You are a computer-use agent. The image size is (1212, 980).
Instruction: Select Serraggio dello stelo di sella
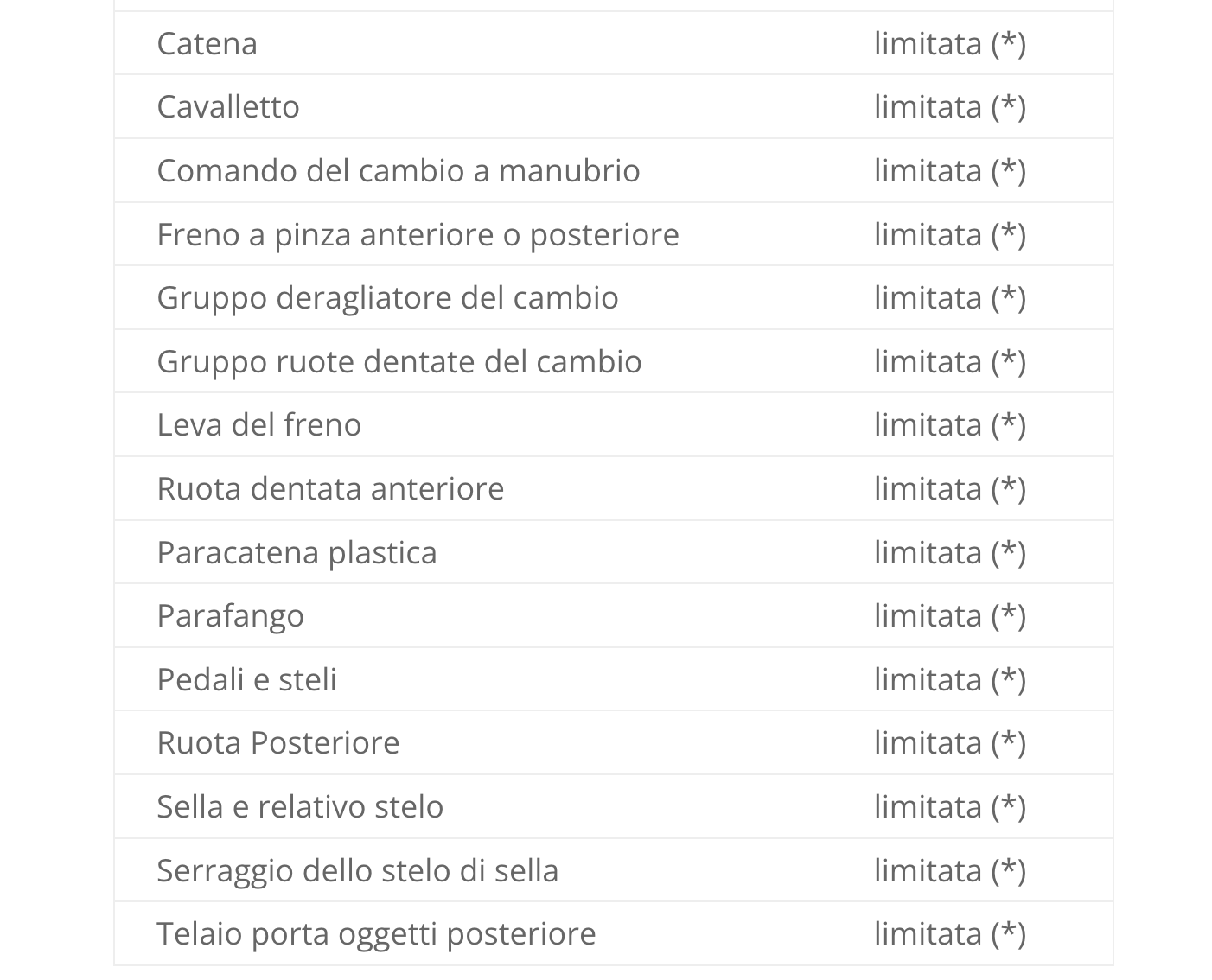357,870
